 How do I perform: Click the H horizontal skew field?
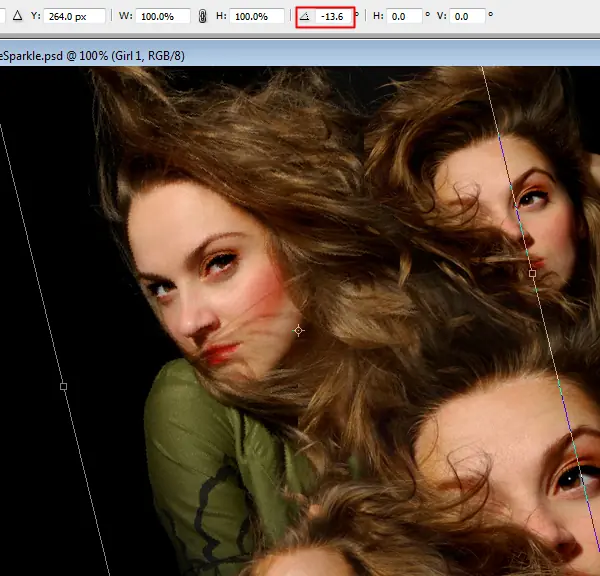pyautogui.click(x=405, y=17)
